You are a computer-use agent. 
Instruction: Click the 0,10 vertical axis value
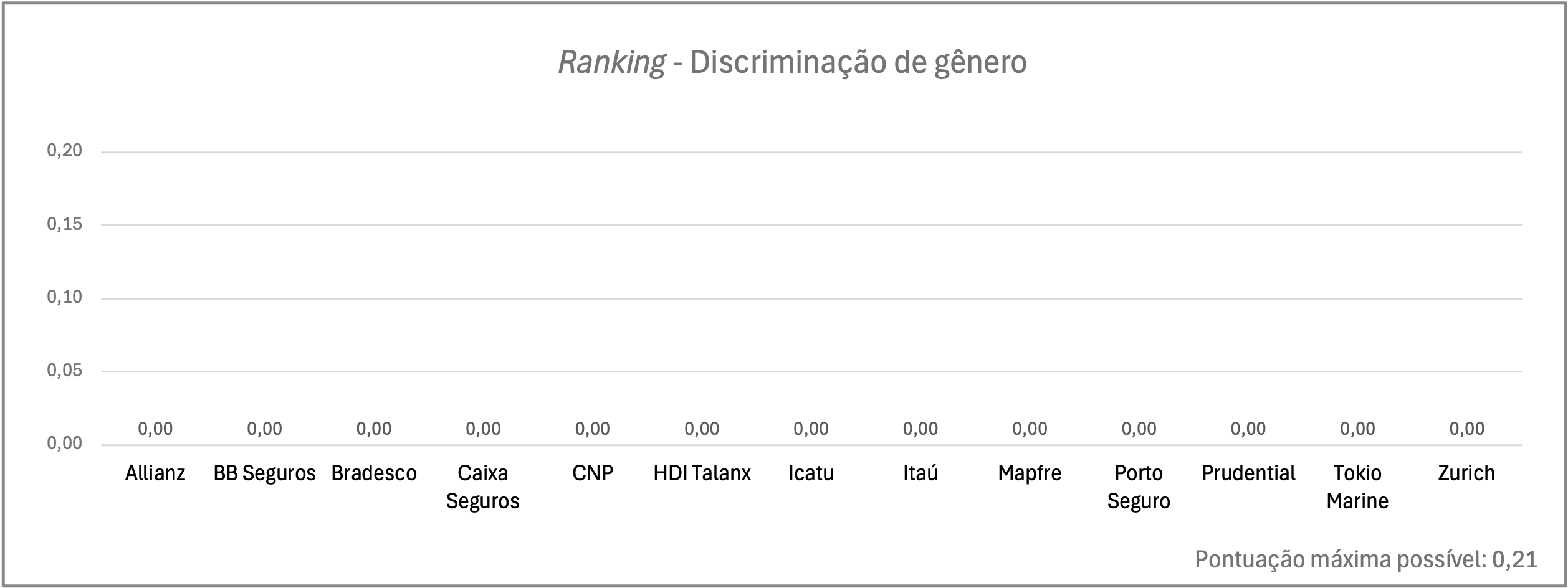click(x=65, y=297)
